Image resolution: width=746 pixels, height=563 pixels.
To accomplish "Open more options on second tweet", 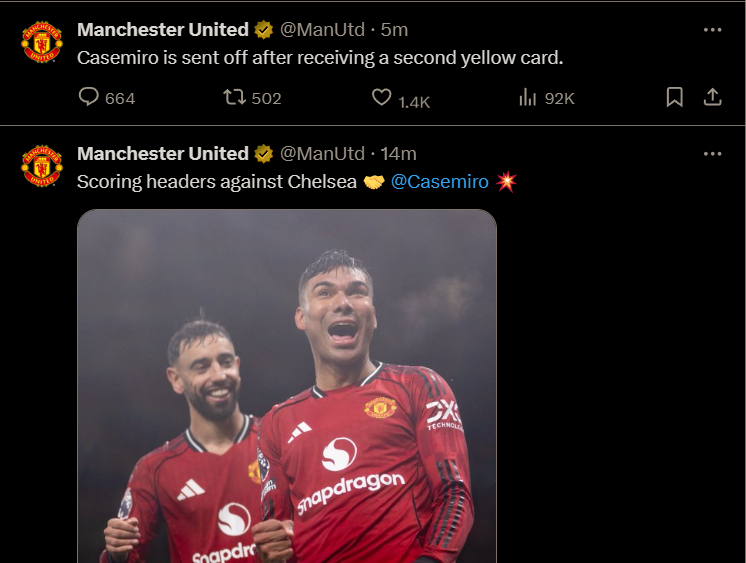I will pyautogui.click(x=712, y=154).
